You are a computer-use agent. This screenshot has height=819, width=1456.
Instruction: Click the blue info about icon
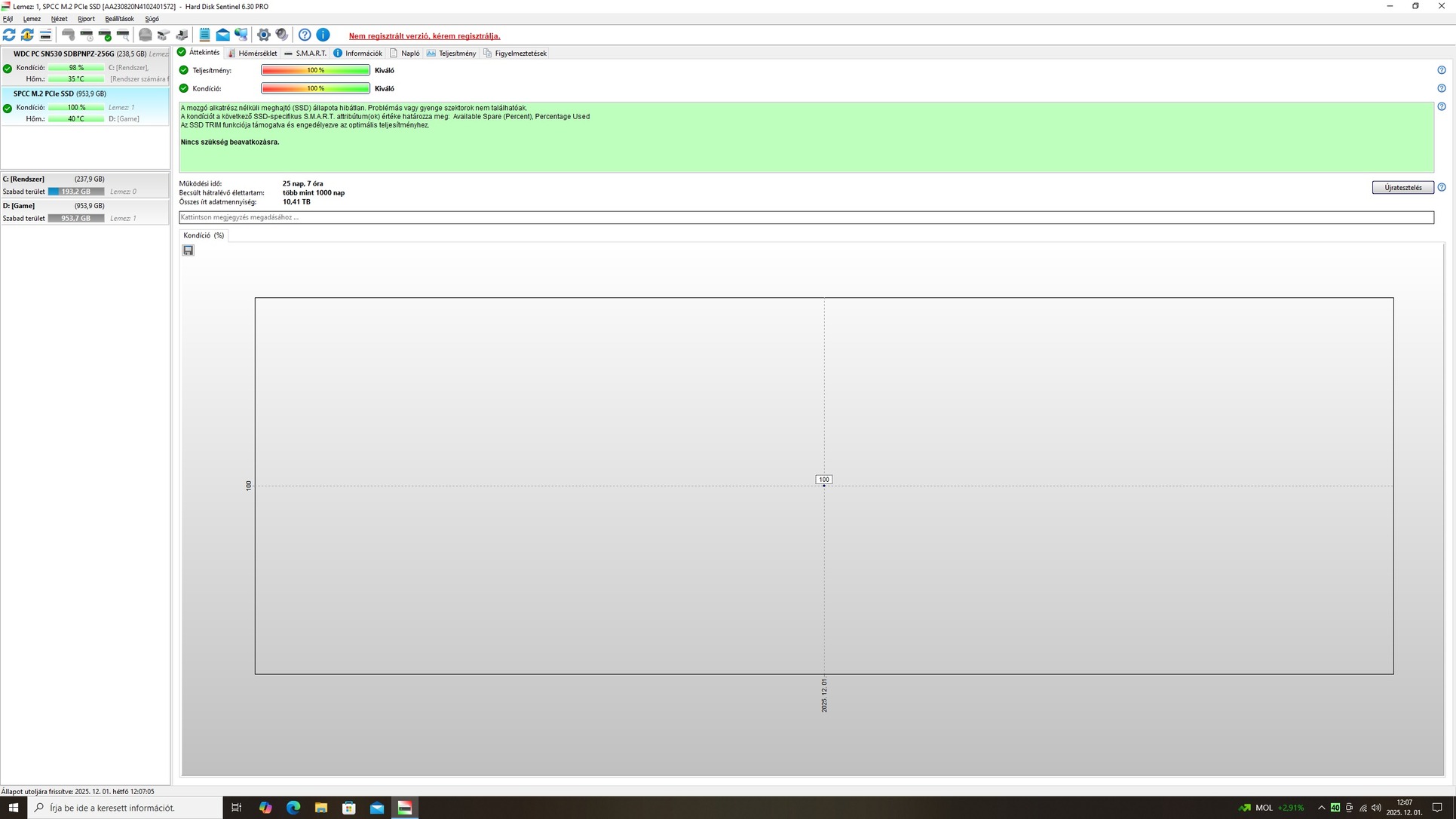coord(323,35)
